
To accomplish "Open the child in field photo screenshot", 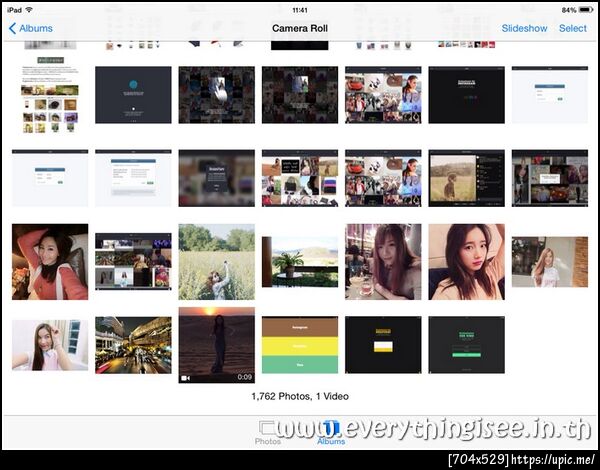I will [466, 178].
